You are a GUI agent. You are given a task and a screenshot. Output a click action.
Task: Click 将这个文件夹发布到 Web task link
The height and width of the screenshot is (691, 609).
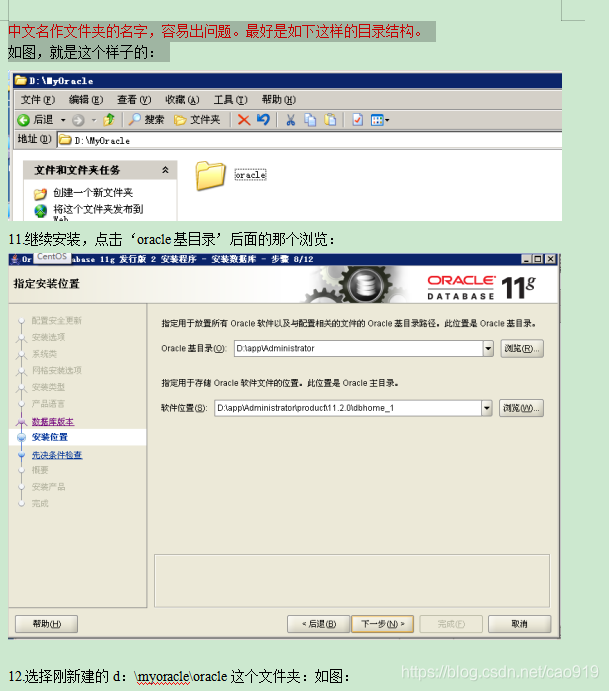[98, 212]
